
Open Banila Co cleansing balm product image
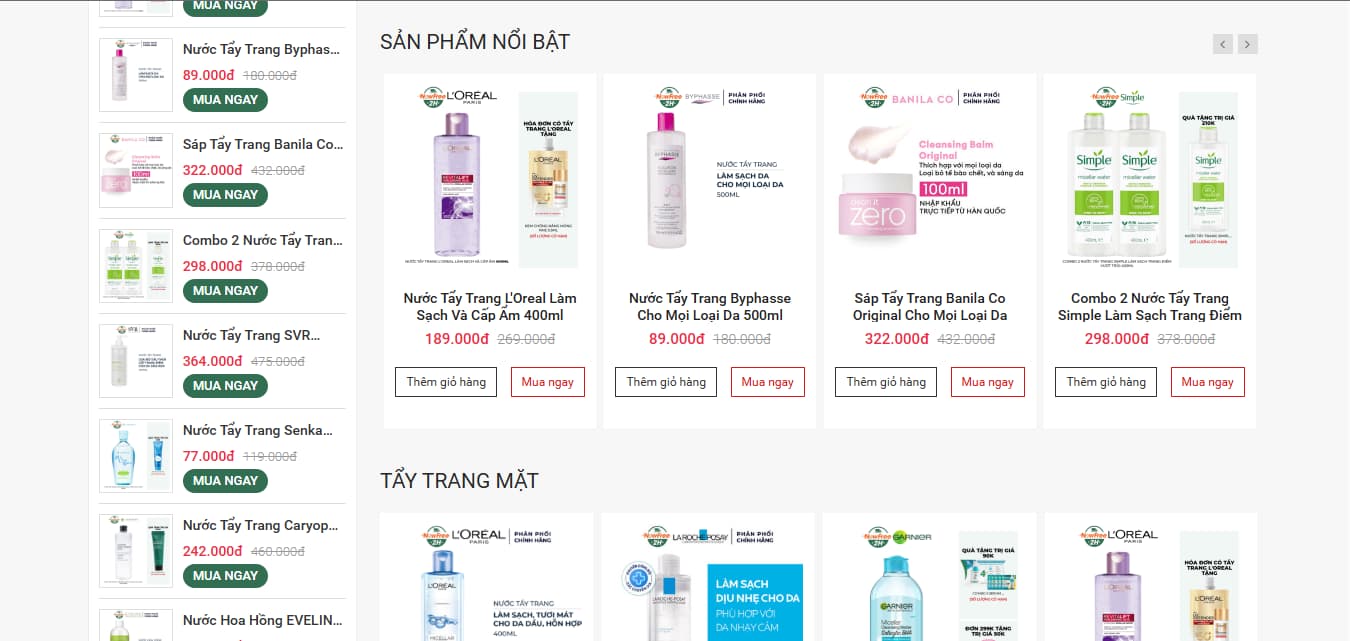(x=930, y=178)
